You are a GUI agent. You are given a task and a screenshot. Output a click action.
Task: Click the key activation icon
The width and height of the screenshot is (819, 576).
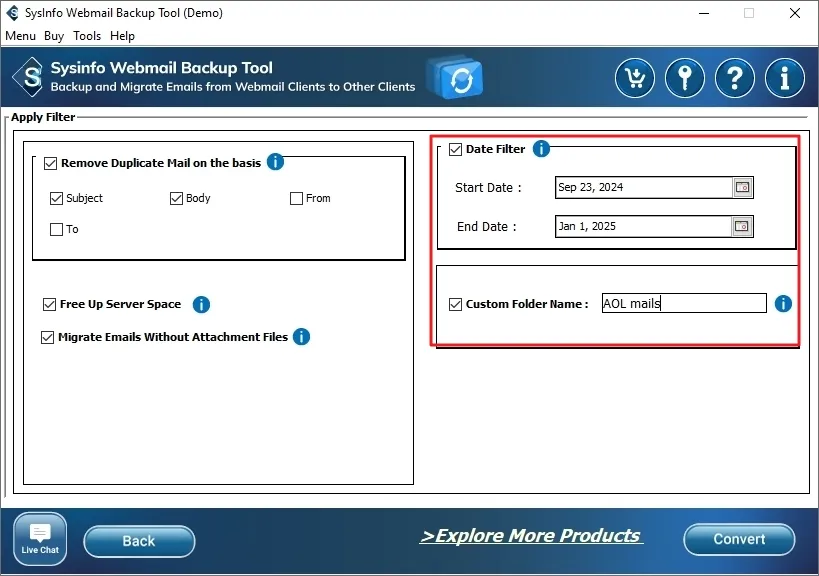(x=685, y=78)
